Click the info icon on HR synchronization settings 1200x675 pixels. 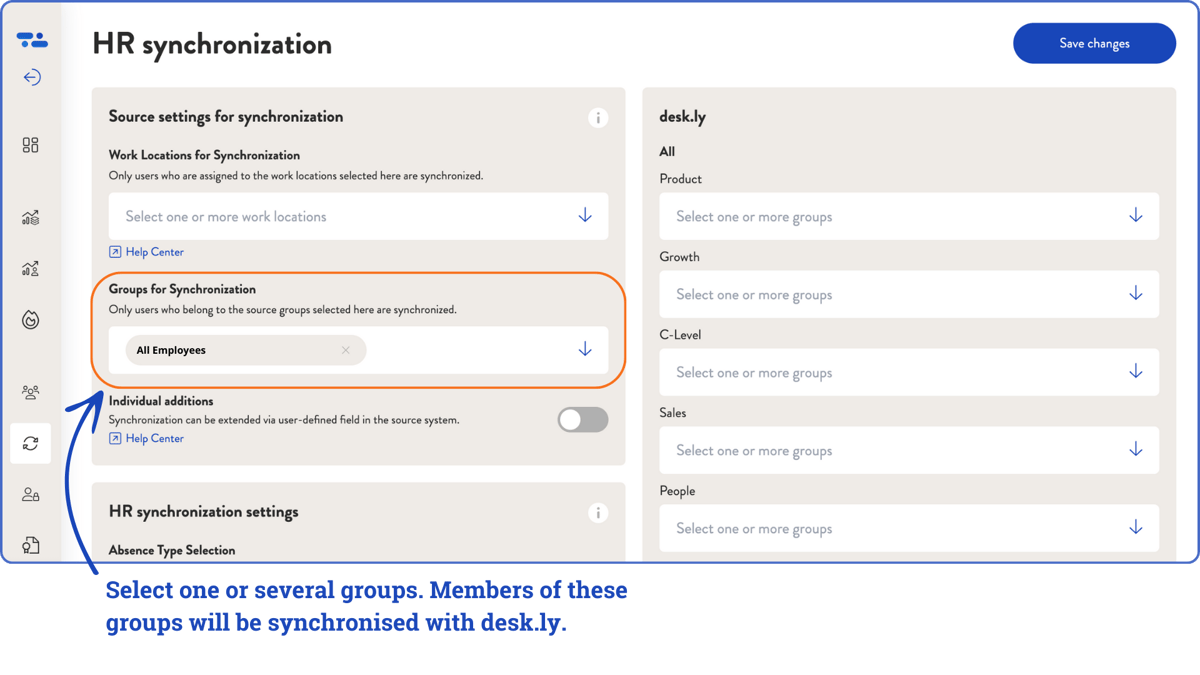(x=598, y=513)
